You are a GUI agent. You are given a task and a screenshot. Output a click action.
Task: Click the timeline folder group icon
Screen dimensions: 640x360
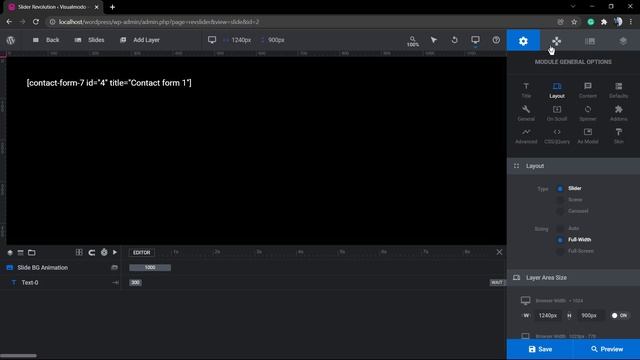(x=31, y=253)
